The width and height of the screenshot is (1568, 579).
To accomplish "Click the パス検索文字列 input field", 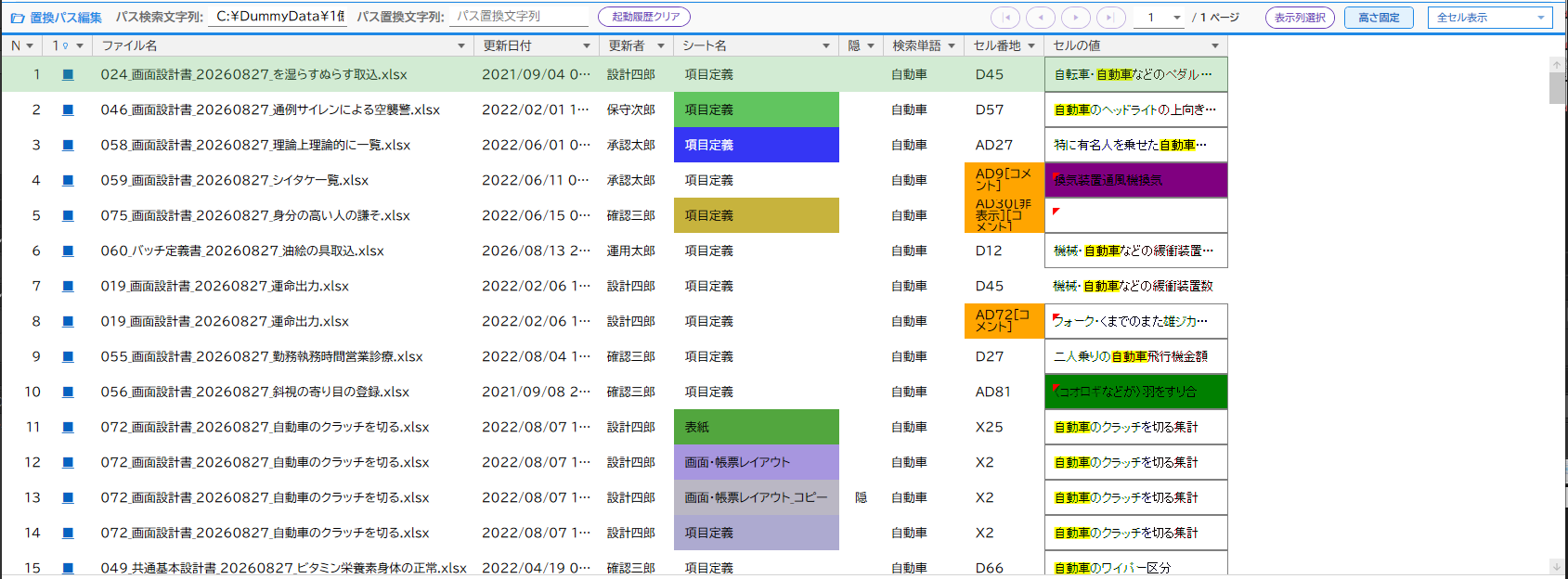I will [278, 17].
